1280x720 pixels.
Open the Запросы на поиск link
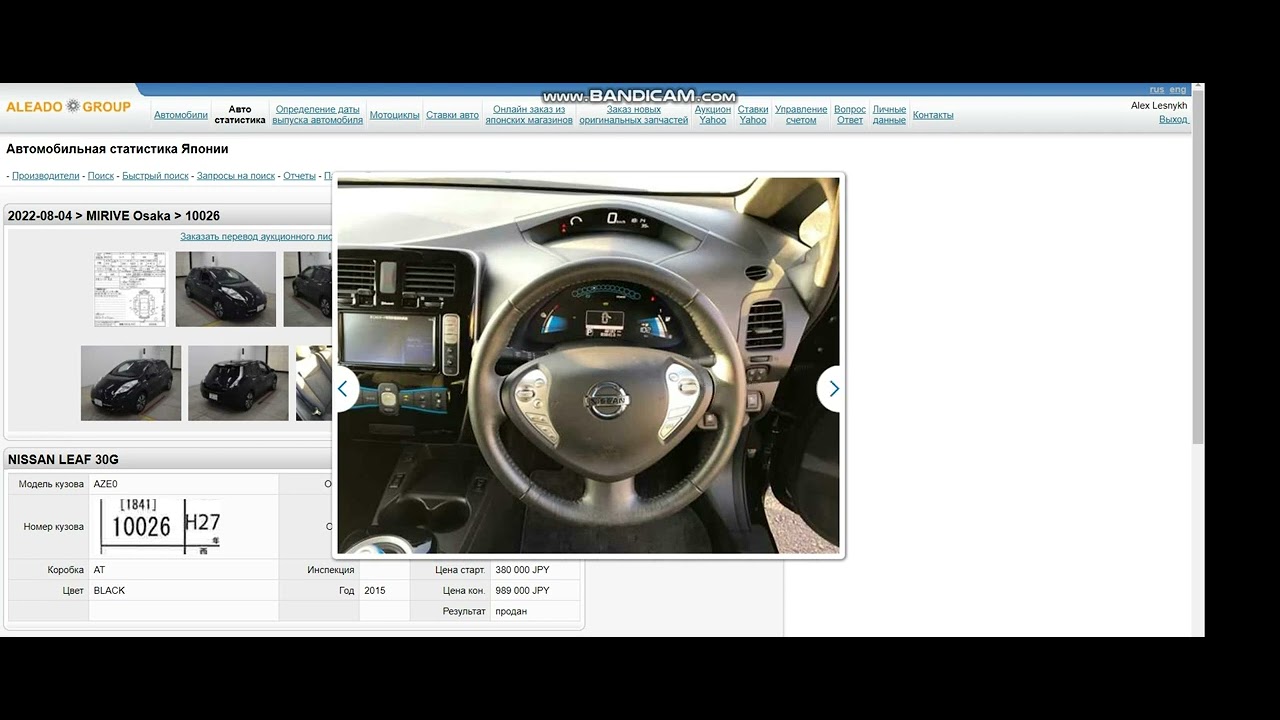pyautogui.click(x=236, y=176)
